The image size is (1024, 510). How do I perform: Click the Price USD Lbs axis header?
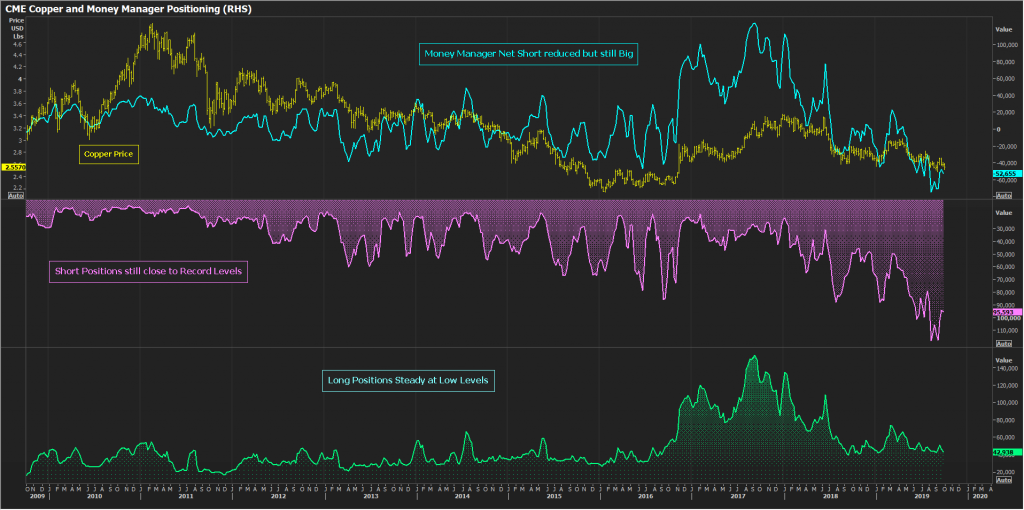pos(17,28)
